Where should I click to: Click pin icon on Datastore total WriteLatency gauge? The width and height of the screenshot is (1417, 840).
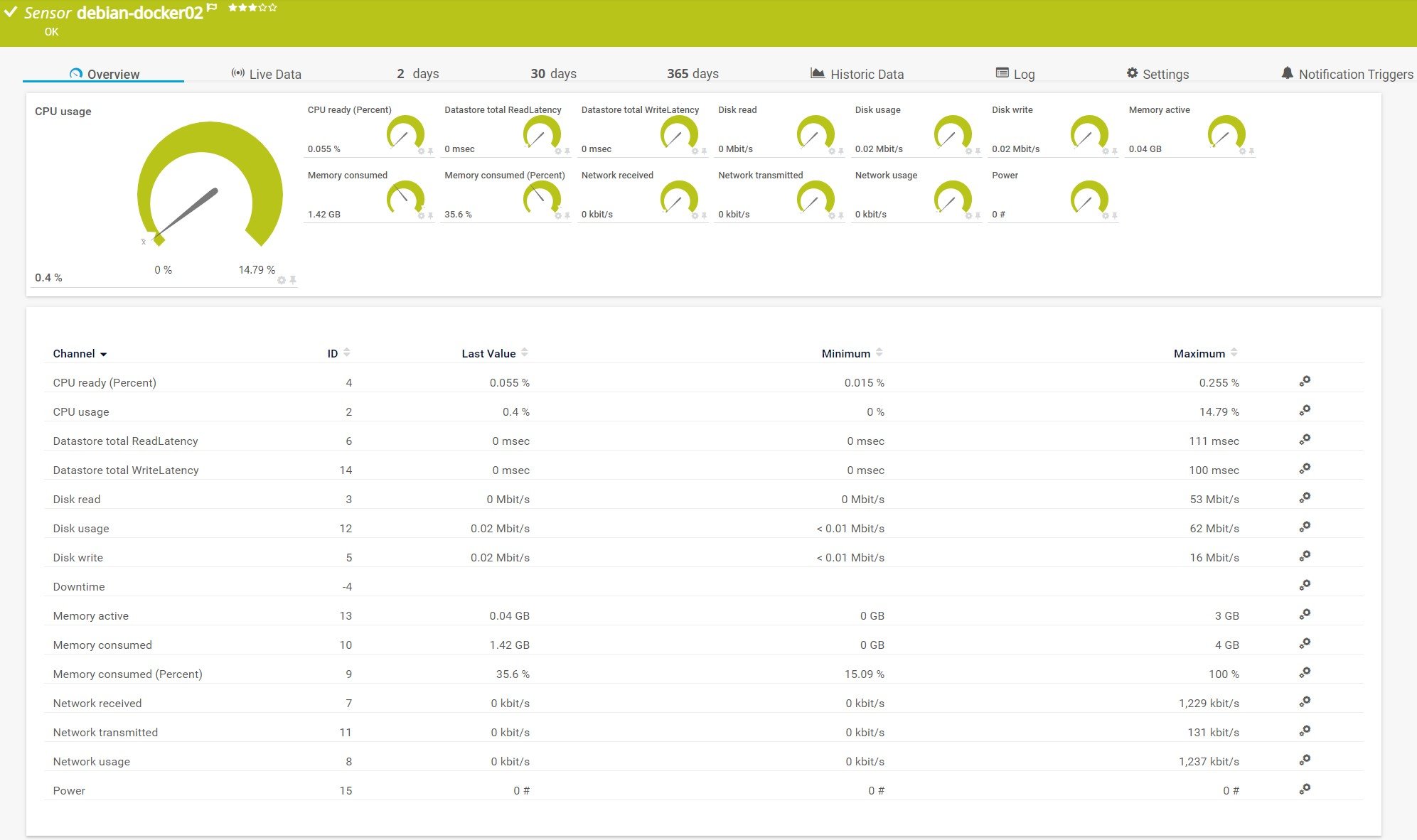click(704, 151)
